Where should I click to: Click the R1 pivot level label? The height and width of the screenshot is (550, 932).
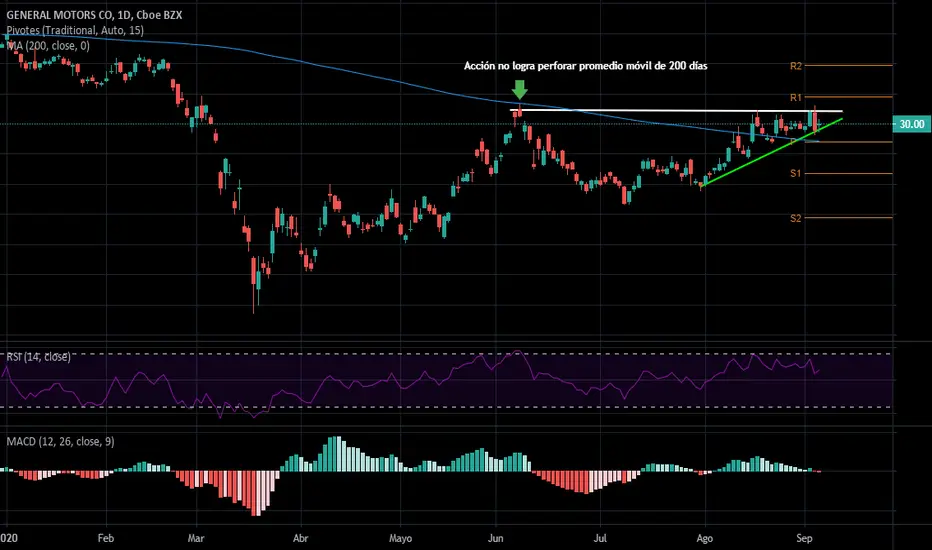point(796,98)
